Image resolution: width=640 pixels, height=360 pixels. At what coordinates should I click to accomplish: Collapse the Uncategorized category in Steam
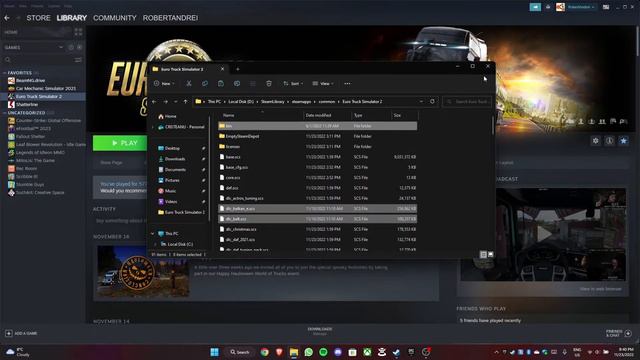(x=4, y=113)
